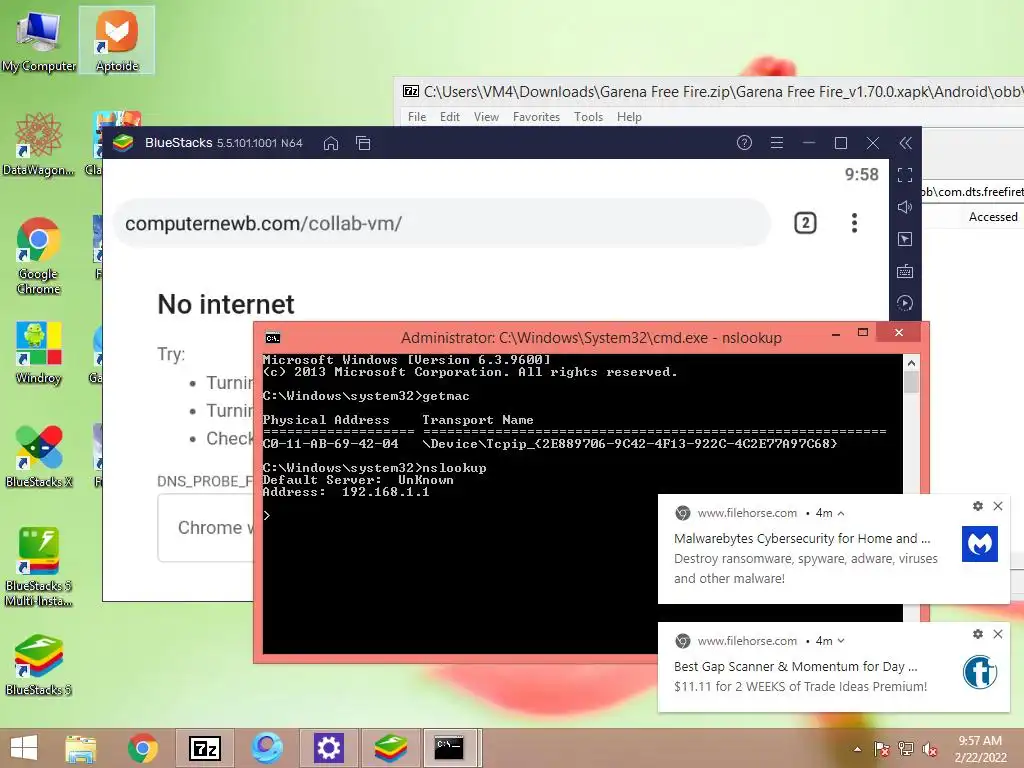1024x768 pixels.
Task: Open the View menu in 7-Zip
Action: coord(486,117)
